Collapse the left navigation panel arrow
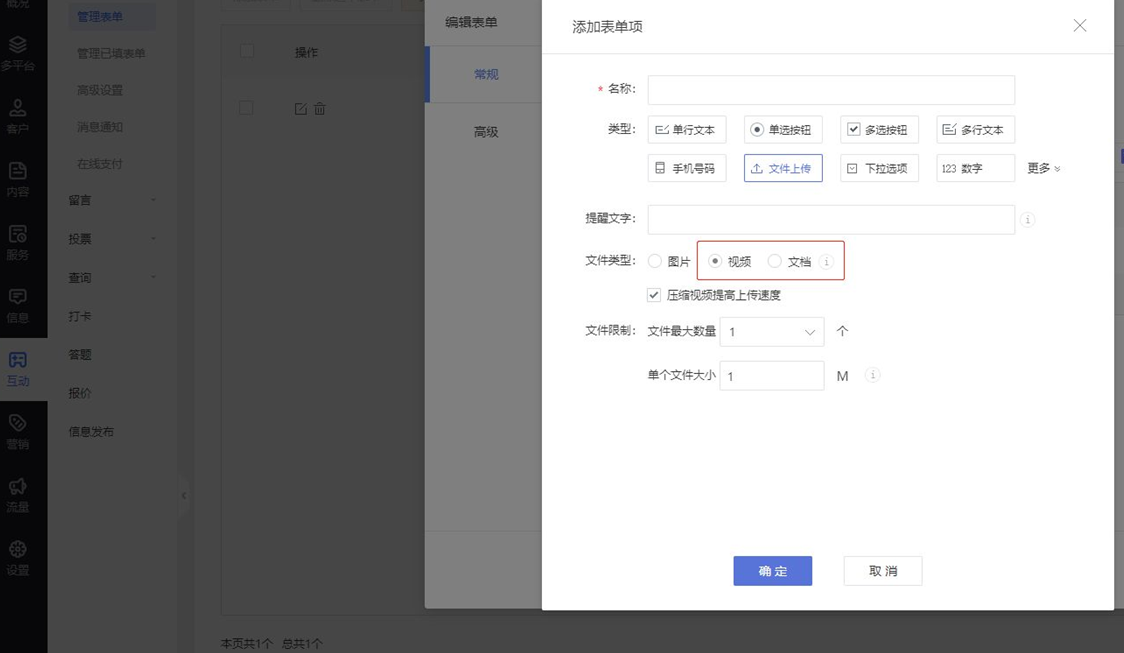 (184, 495)
